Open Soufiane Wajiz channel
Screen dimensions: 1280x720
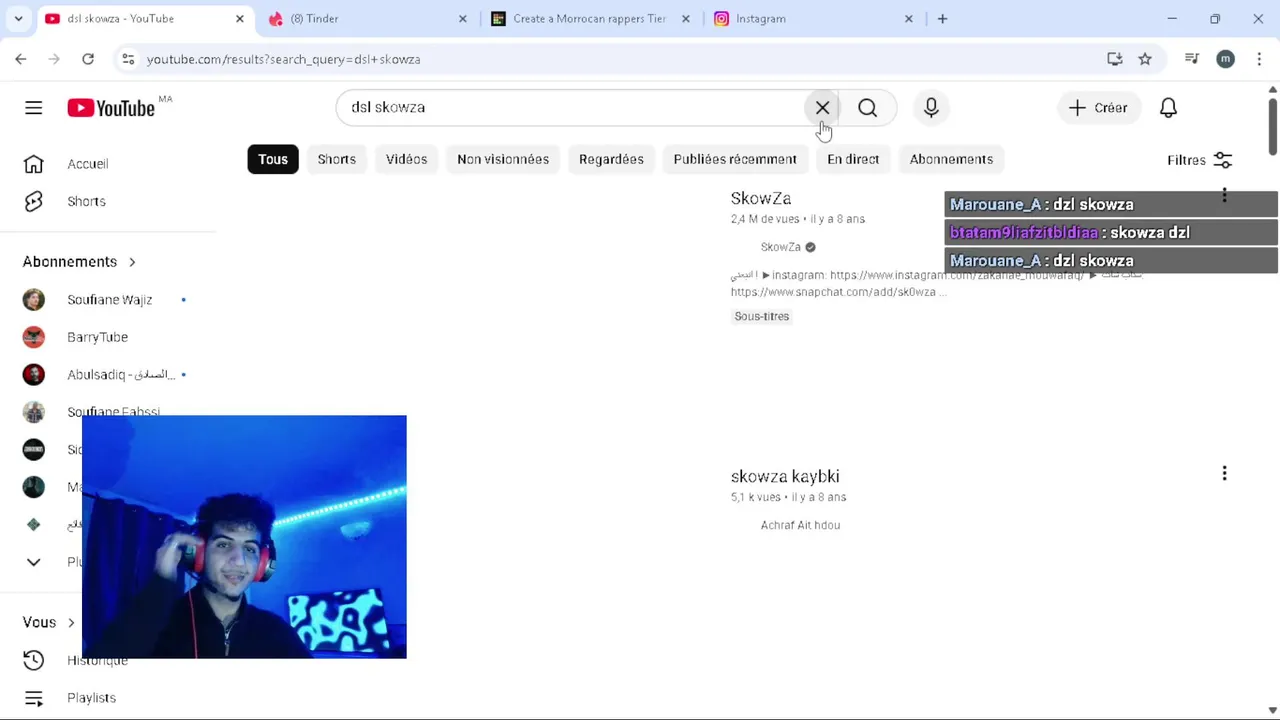coord(108,300)
